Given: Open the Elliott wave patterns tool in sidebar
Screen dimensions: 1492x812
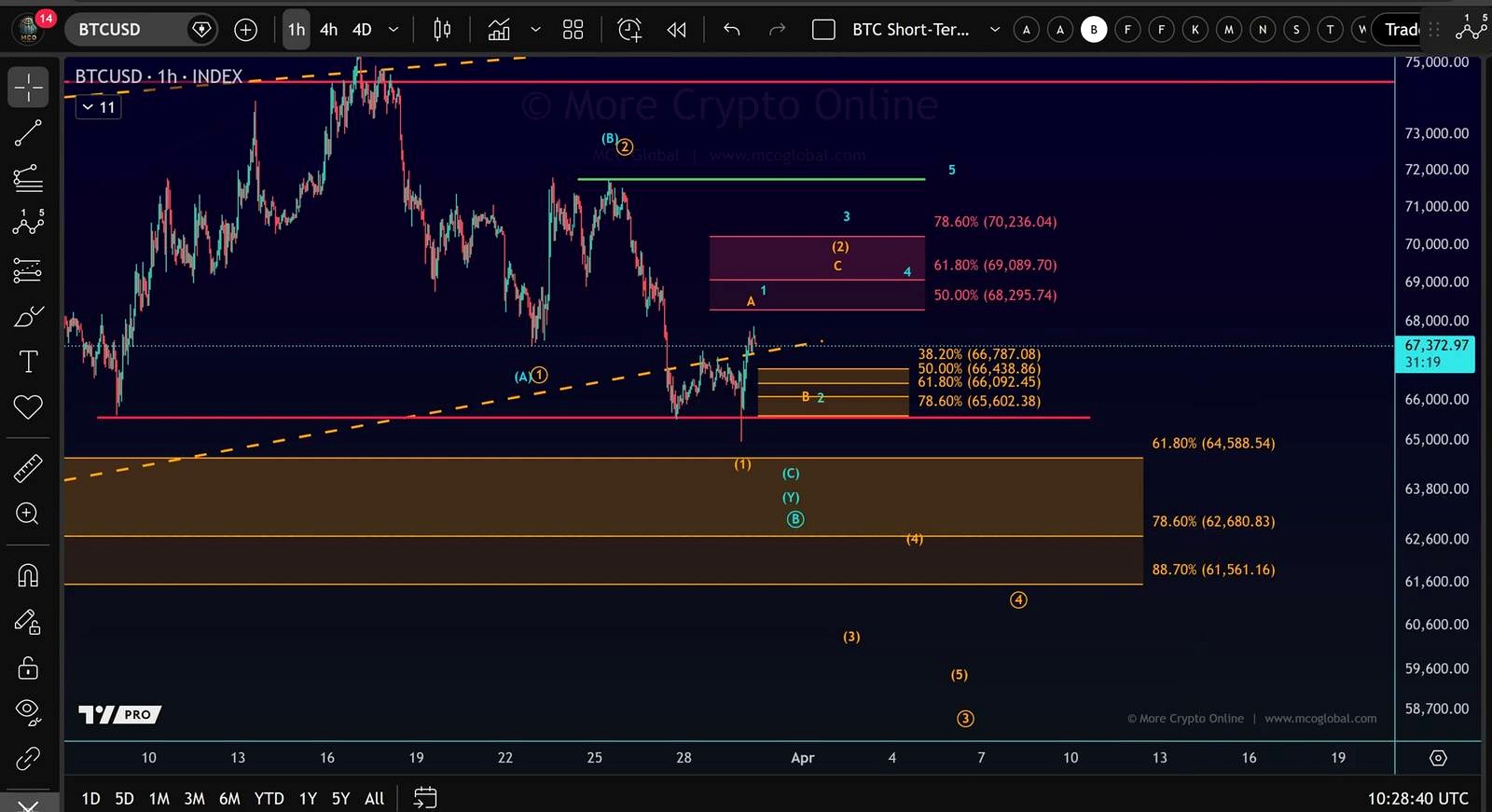Looking at the screenshot, I should [28, 223].
